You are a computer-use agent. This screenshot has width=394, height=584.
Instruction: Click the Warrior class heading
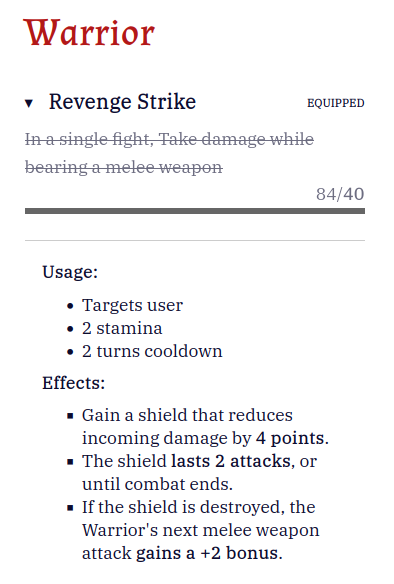pyautogui.click(x=89, y=33)
